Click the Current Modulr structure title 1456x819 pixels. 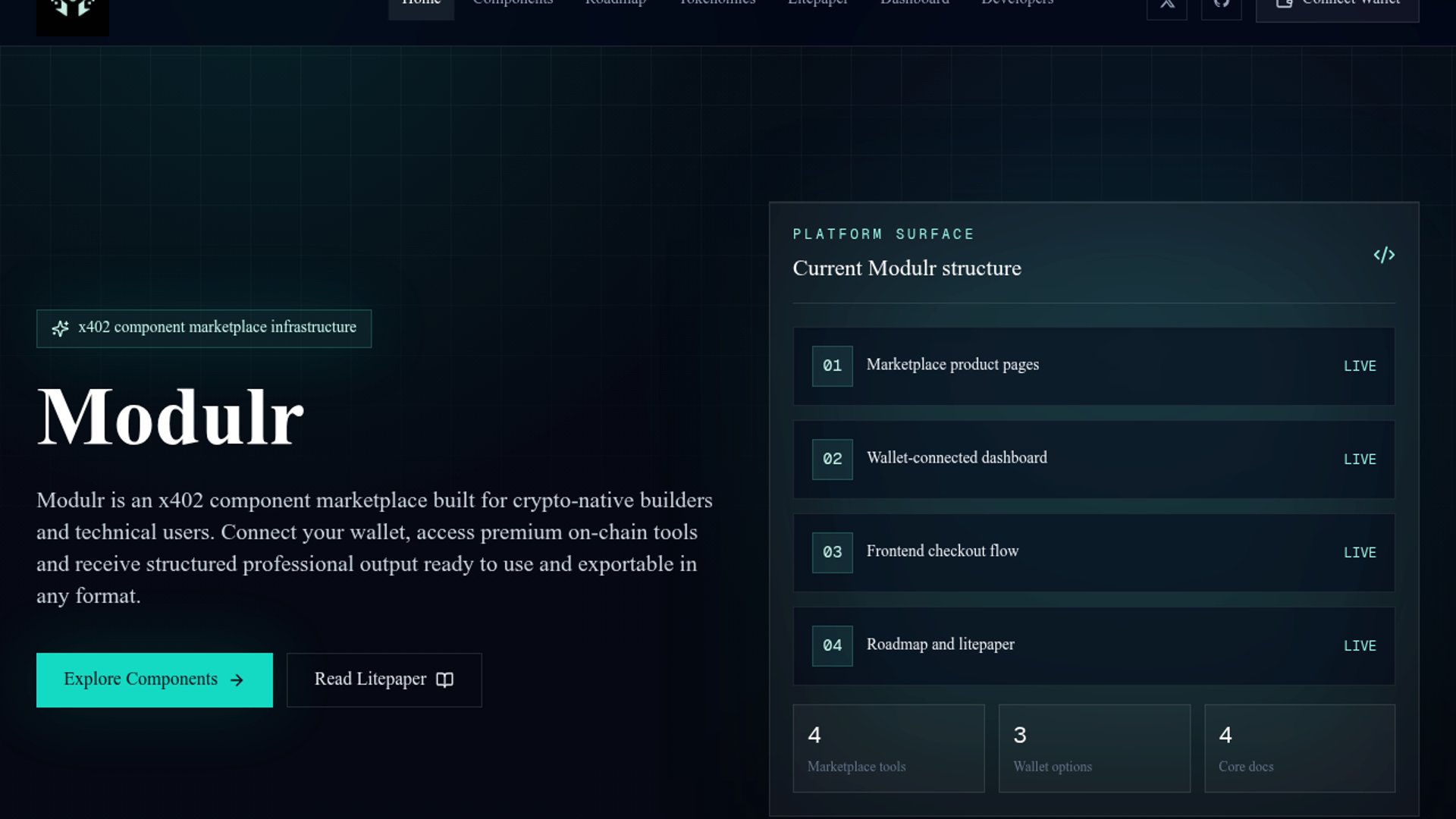pyautogui.click(x=907, y=268)
